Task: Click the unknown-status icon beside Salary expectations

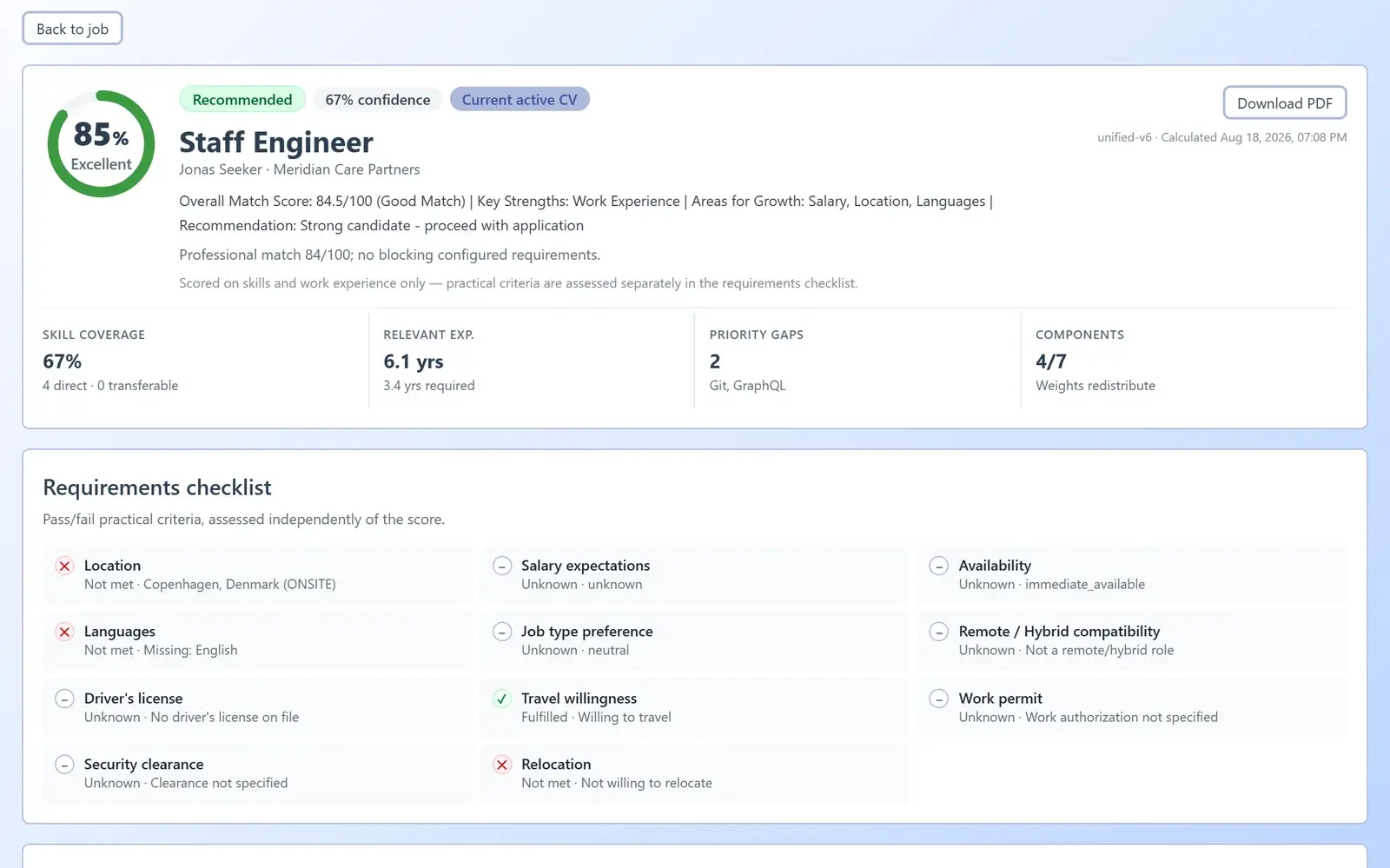Action: point(502,566)
